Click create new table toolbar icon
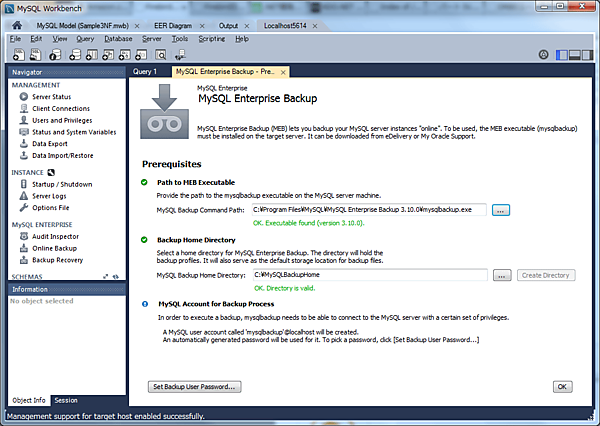 point(91,55)
